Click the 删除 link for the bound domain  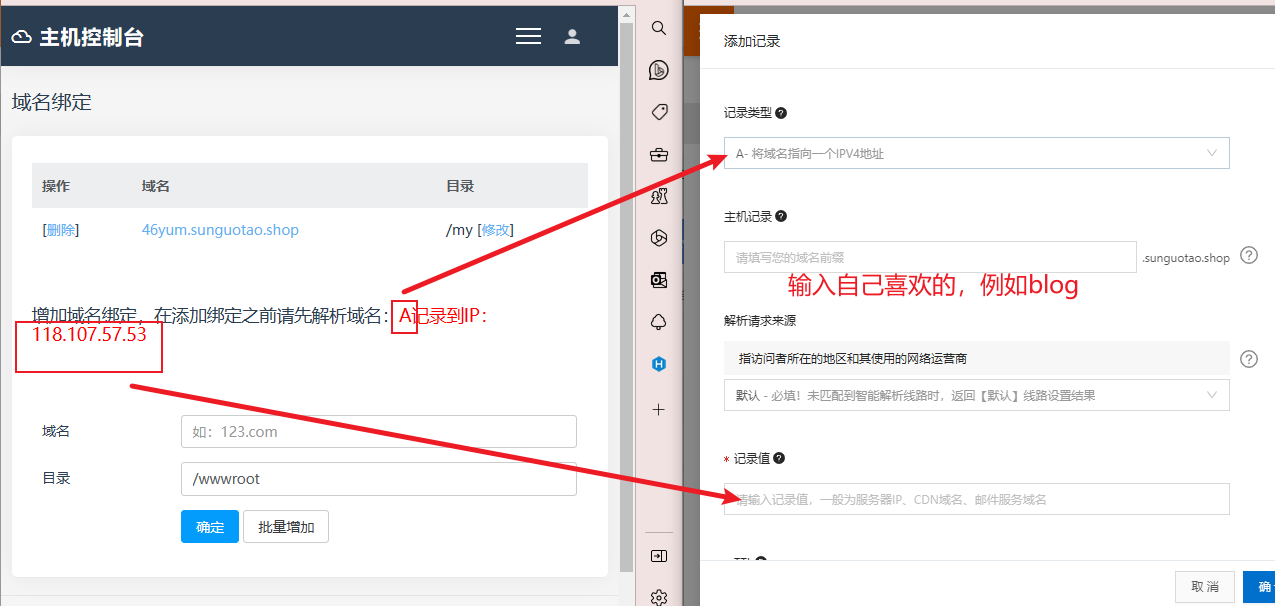(x=60, y=230)
